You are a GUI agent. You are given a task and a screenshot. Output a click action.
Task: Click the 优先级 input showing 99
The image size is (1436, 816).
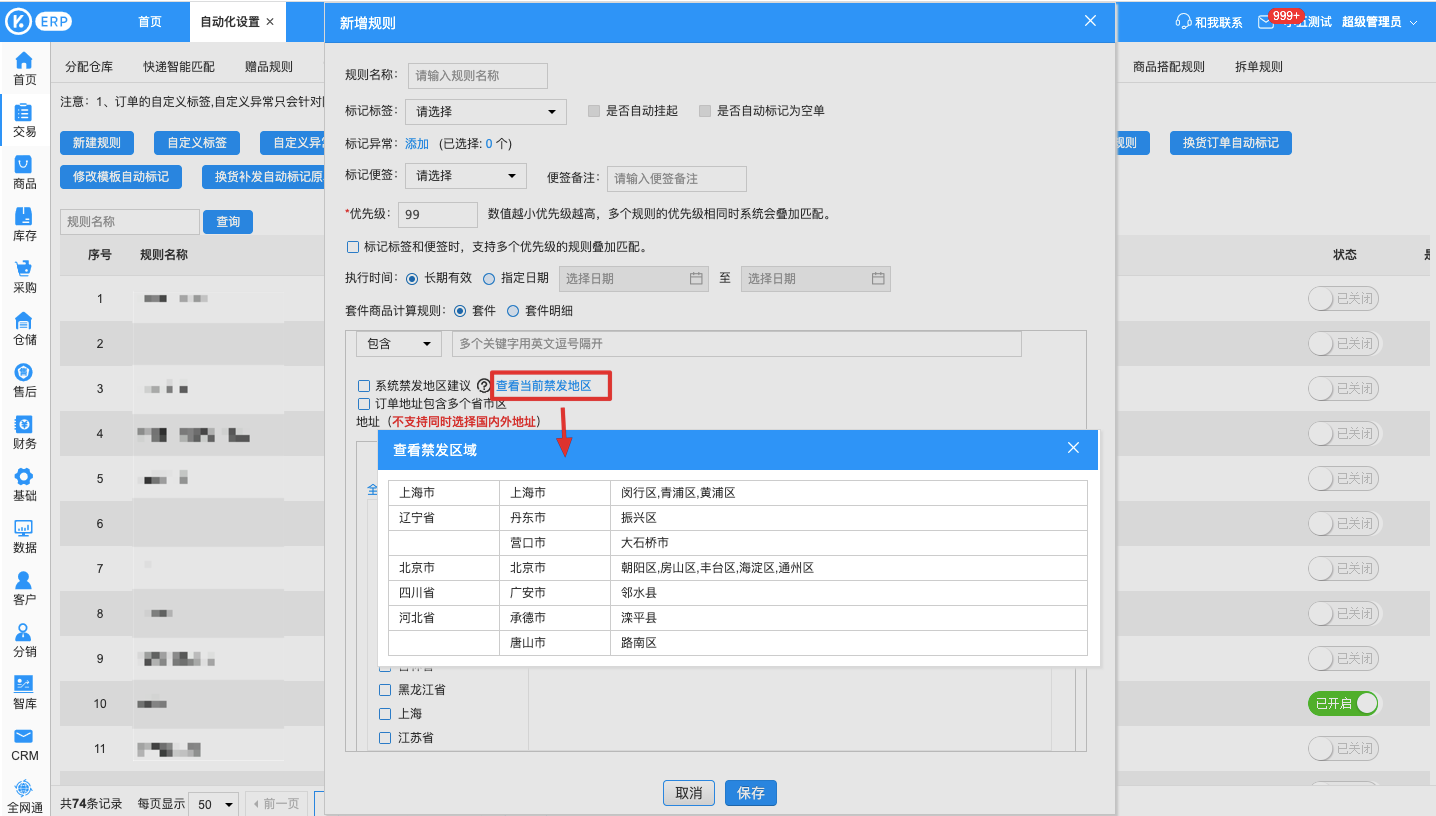click(438, 215)
